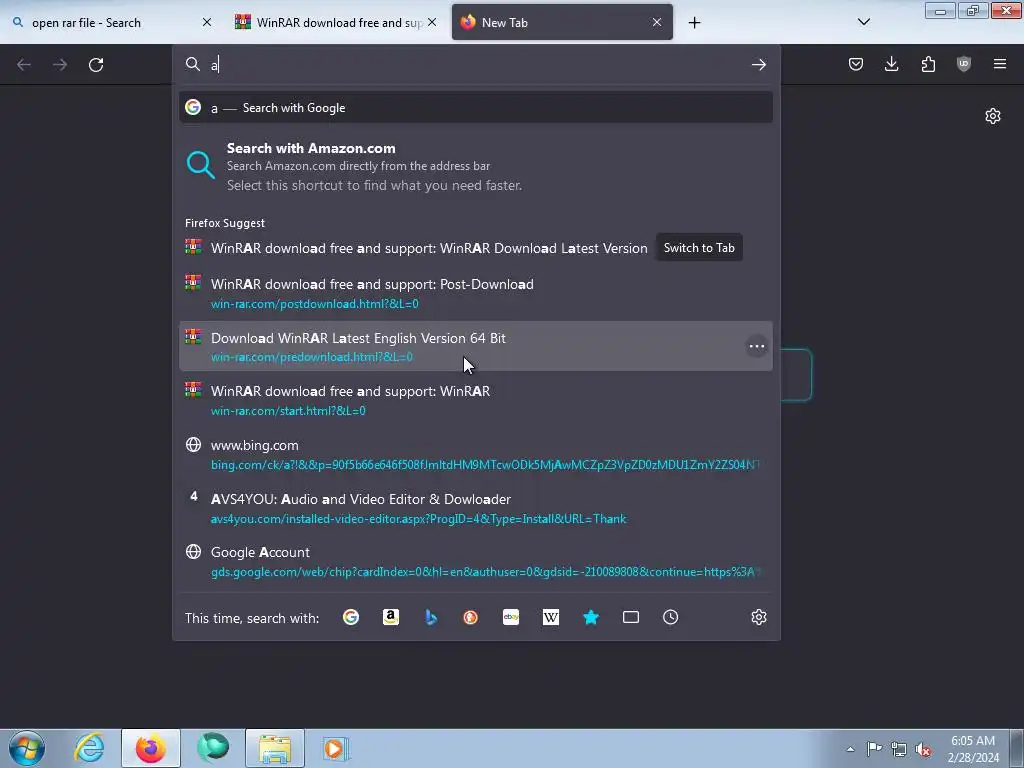Open the media player taskbar icon
1024x768 pixels.
click(336, 748)
